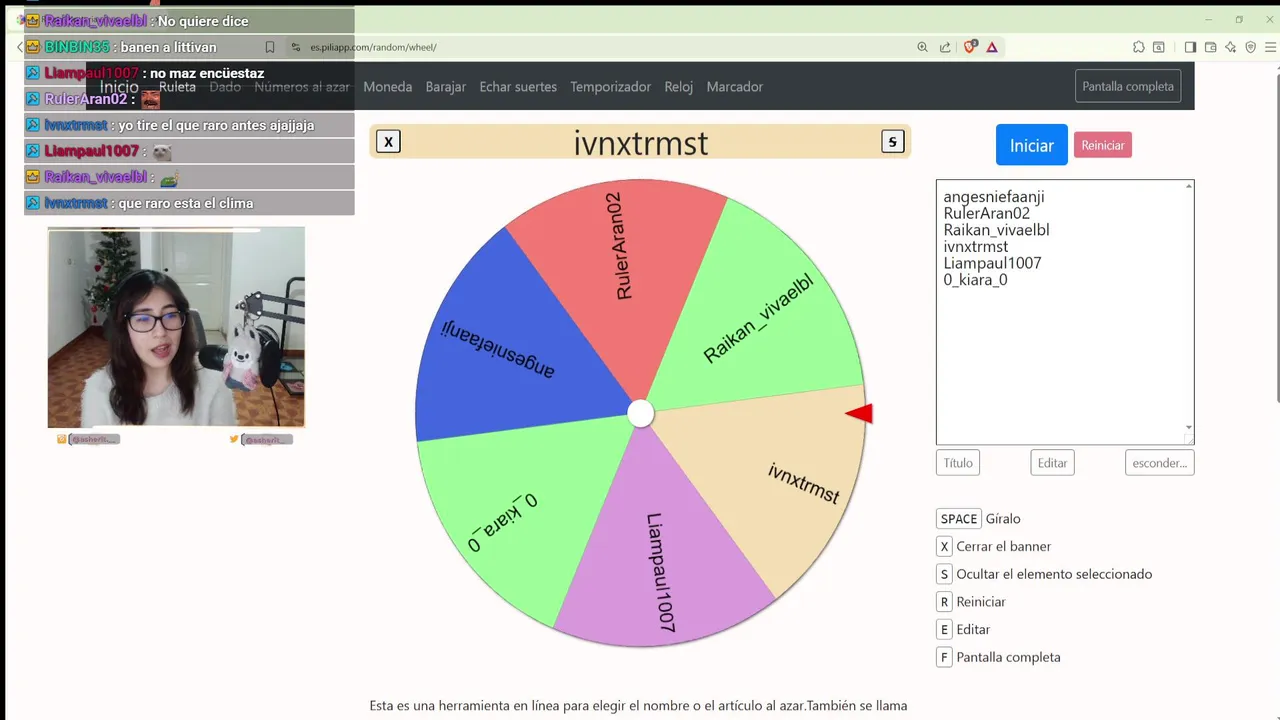Click the share page icon in address bar
The image size is (1280, 720).
click(945, 47)
